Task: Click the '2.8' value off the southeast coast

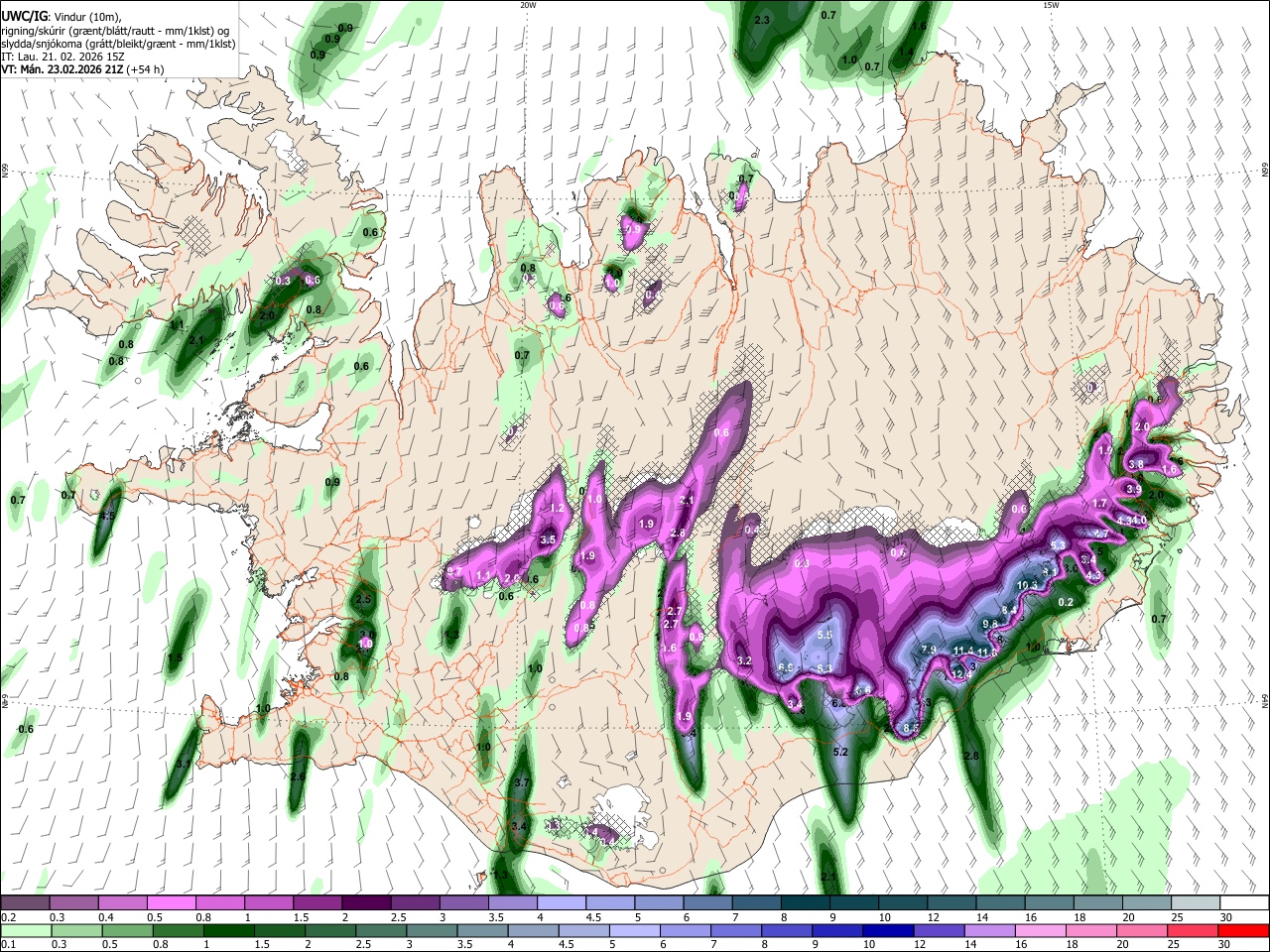Action: (971, 756)
